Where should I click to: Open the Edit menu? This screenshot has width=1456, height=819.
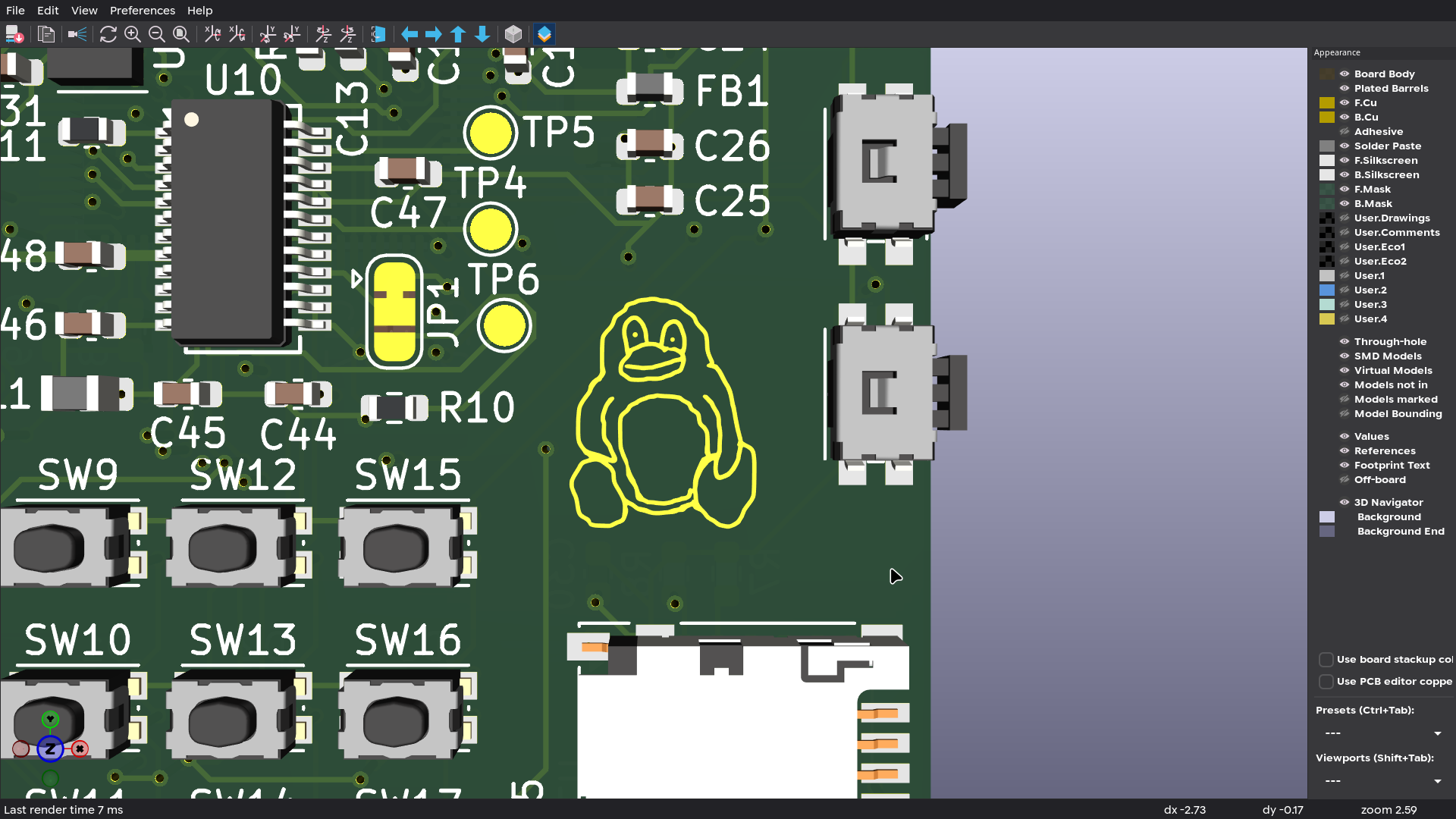coord(48,11)
